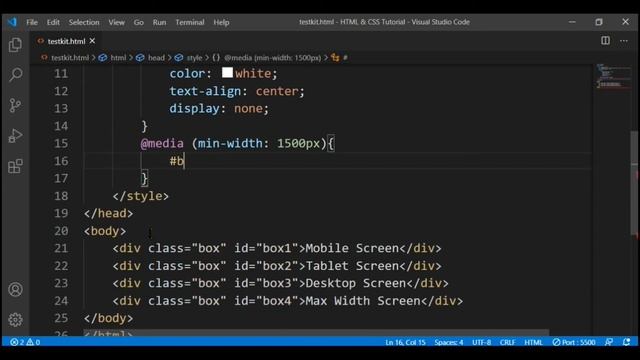Click the white color swatch on line 11
This screenshot has width=640, height=360.
tap(227, 73)
